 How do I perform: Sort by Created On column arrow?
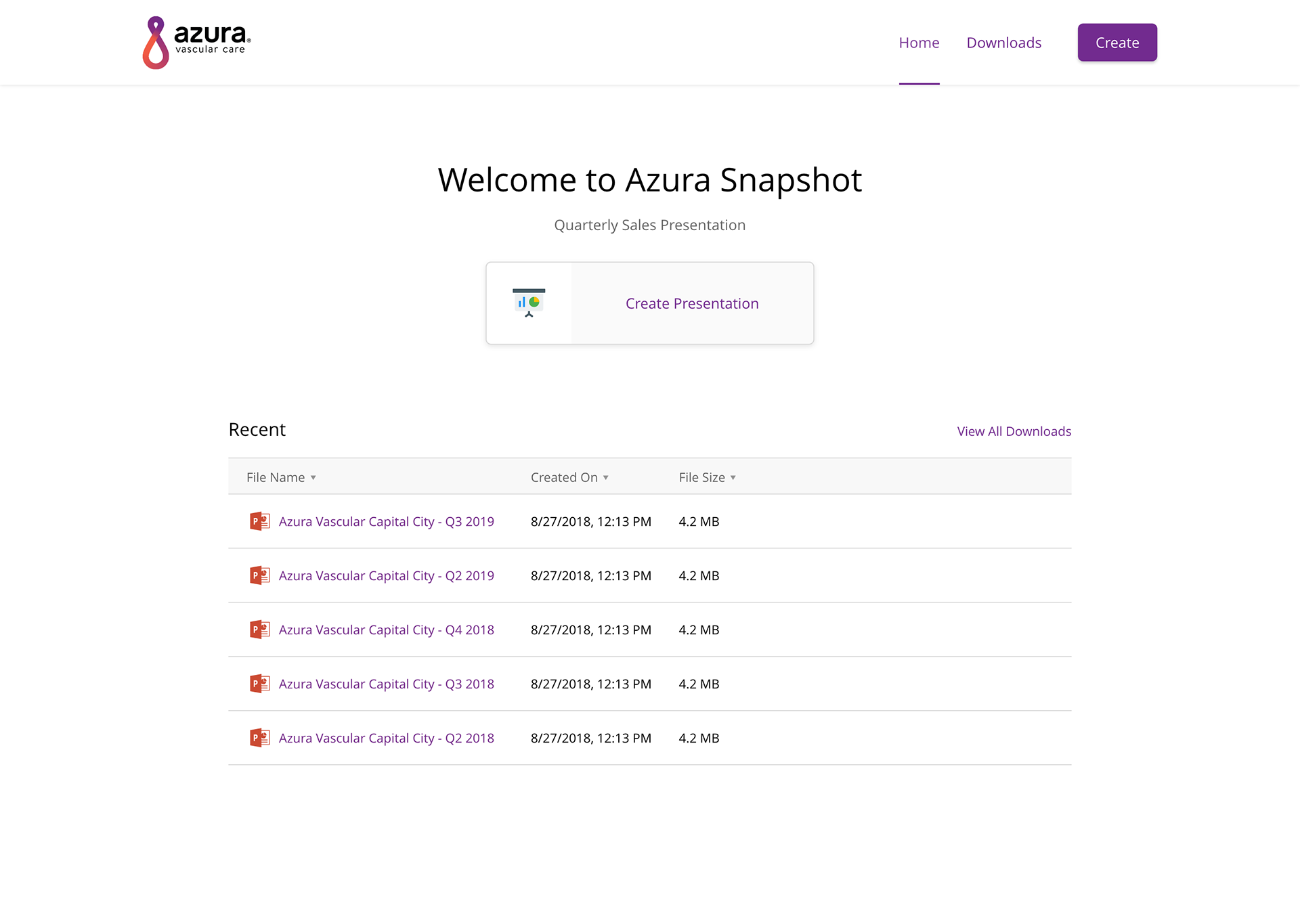(x=606, y=478)
